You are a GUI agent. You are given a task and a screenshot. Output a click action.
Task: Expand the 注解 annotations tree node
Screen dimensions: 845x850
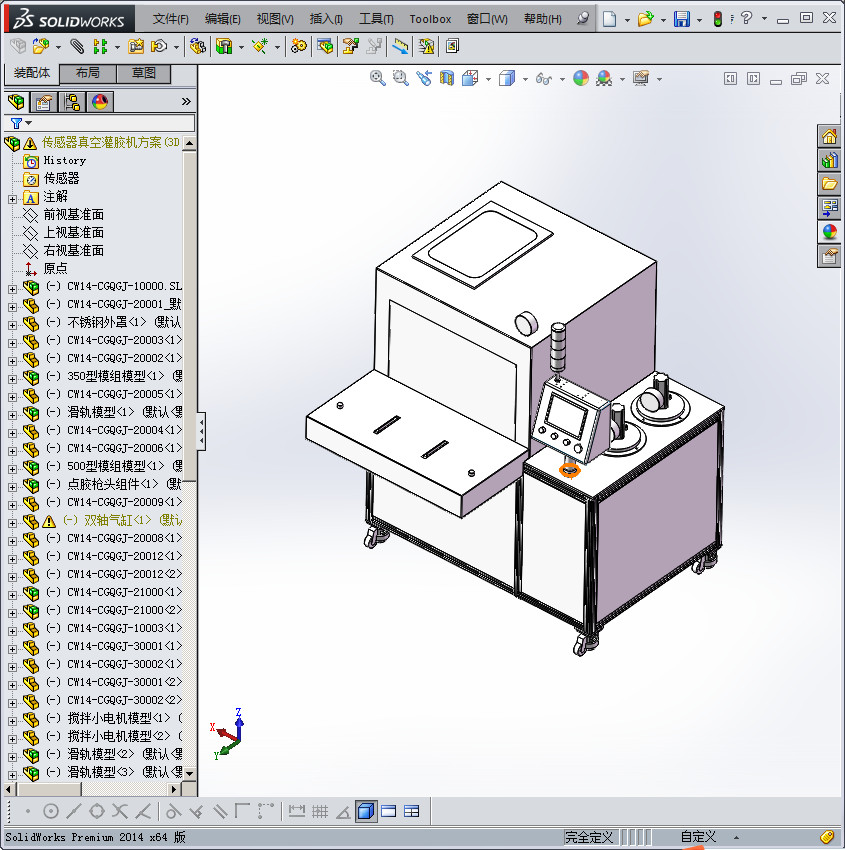click(x=12, y=199)
